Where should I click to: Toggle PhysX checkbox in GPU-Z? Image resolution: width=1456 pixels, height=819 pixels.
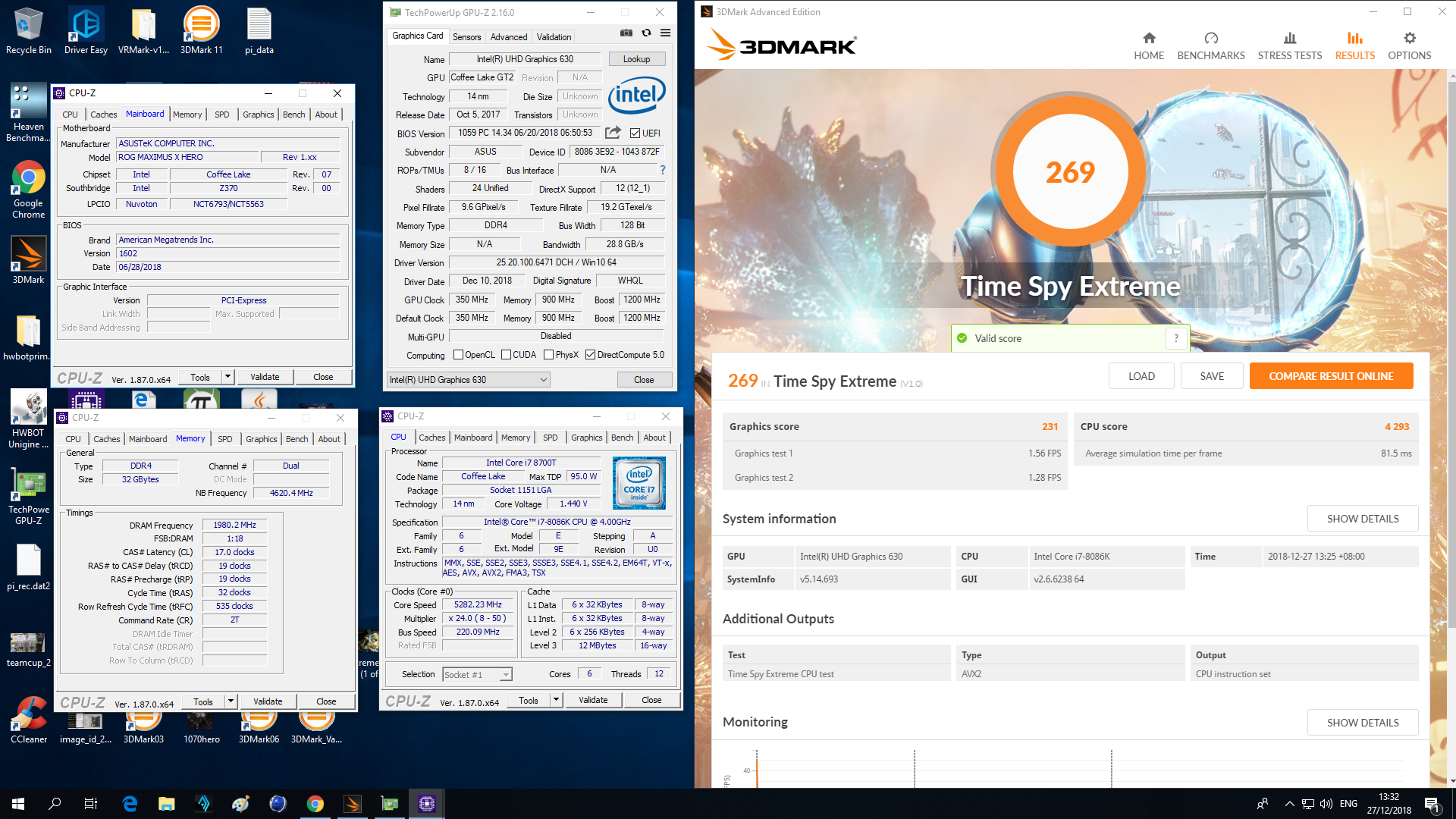click(x=548, y=355)
